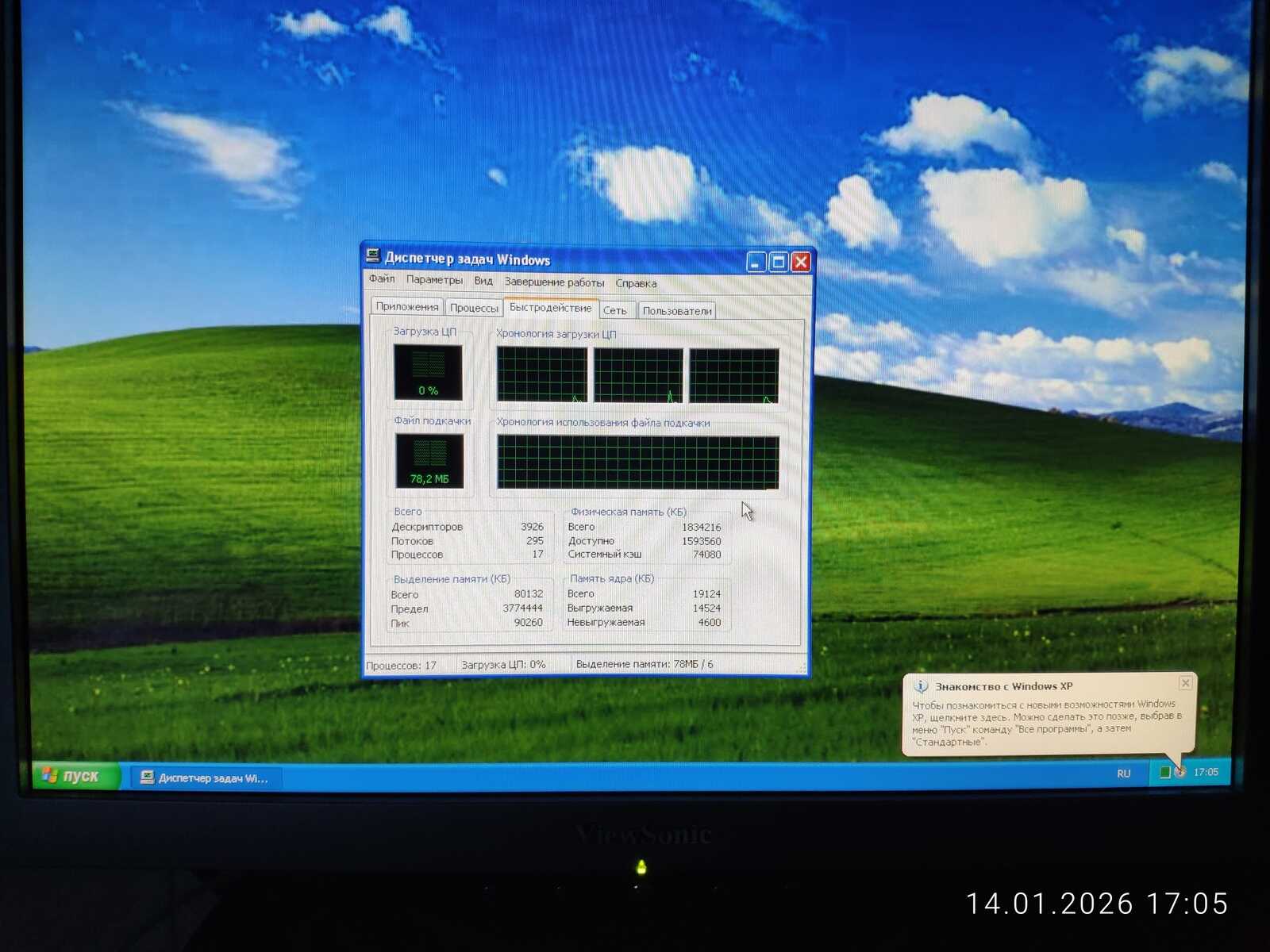1270x952 pixels.
Task: Click the status bar entry Выделение памяти: 78МБ
Action: coord(645,665)
